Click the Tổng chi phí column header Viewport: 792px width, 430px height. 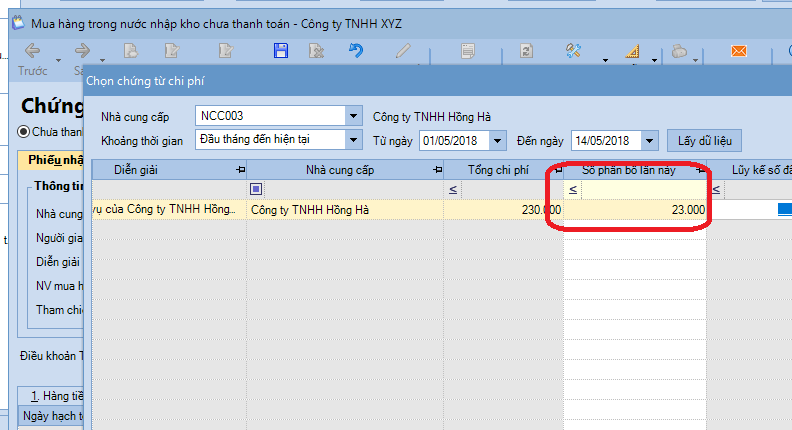click(500, 169)
